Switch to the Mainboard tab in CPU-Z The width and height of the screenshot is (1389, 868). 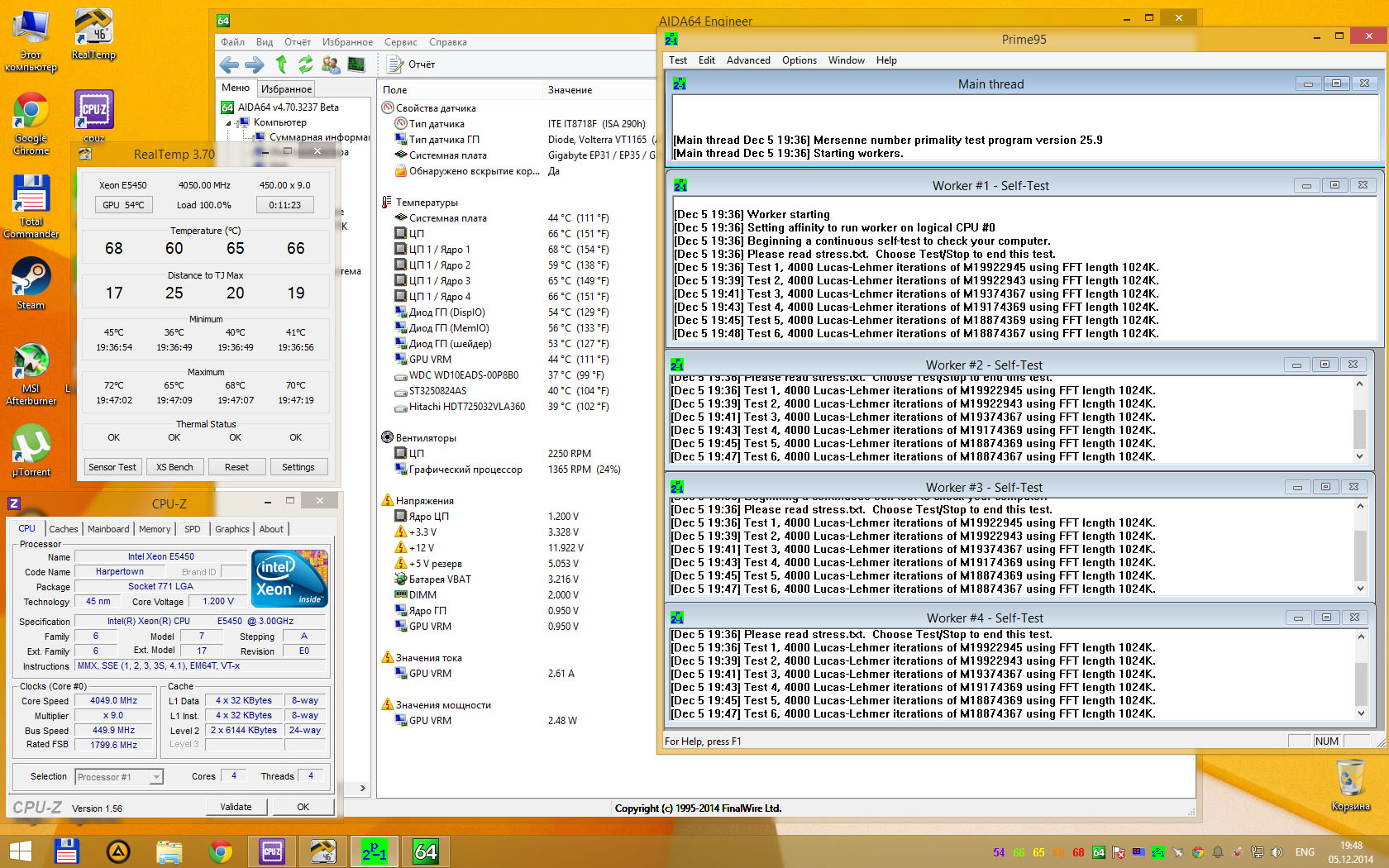[x=108, y=529]
